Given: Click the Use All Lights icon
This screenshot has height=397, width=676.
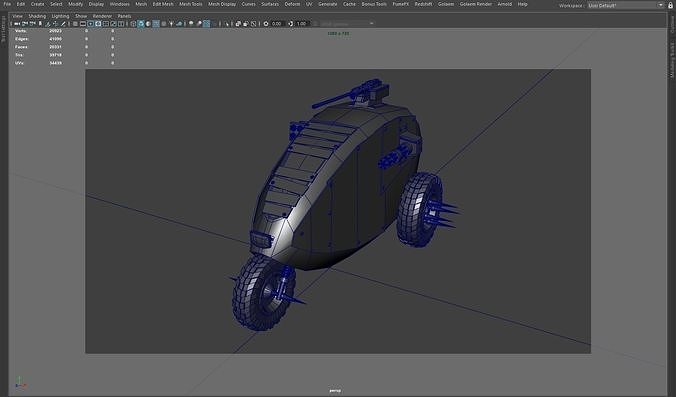Looking at the screenshot, I should [172, 24].
